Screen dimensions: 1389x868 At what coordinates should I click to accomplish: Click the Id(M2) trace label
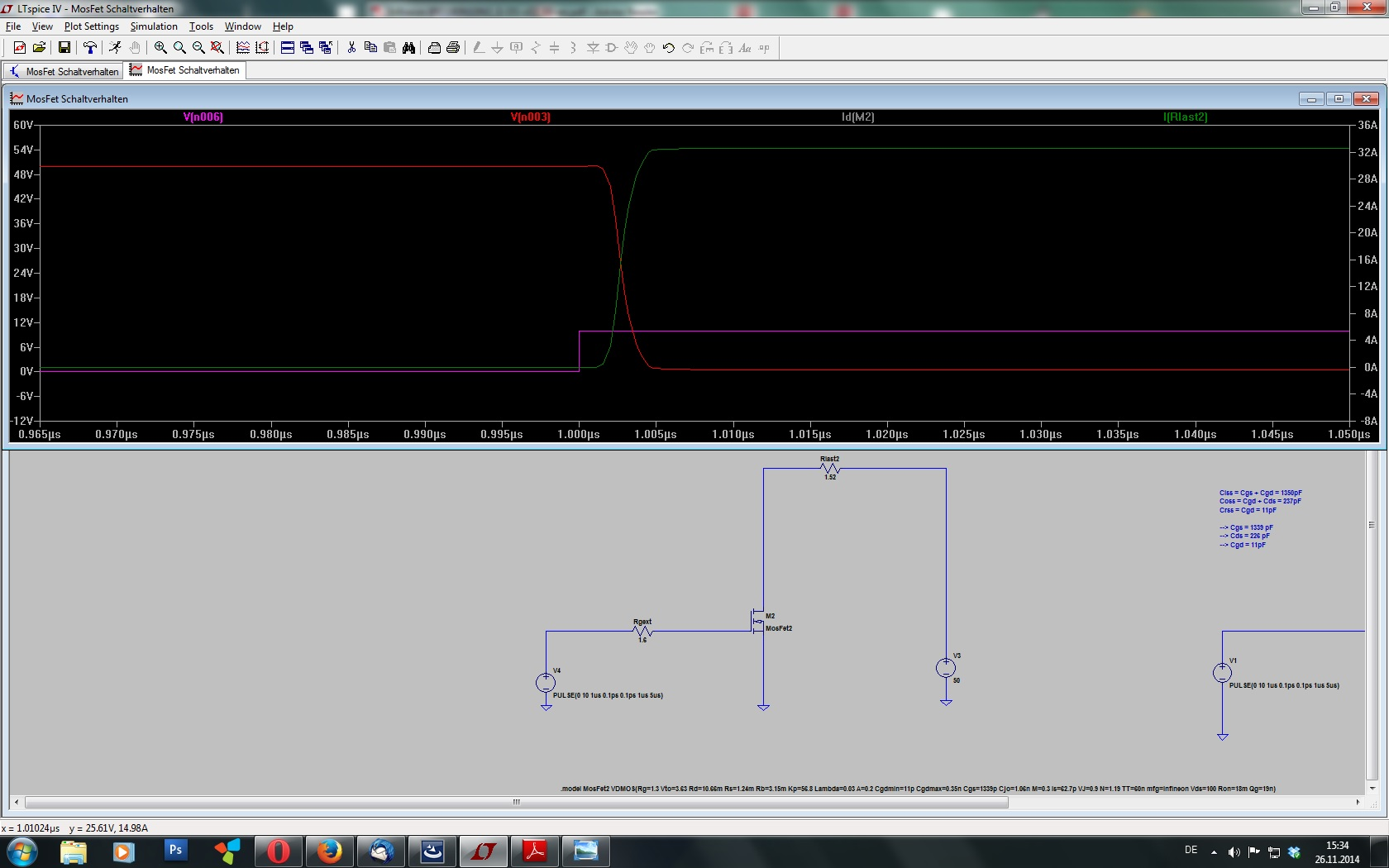click(x=857, y=117)
